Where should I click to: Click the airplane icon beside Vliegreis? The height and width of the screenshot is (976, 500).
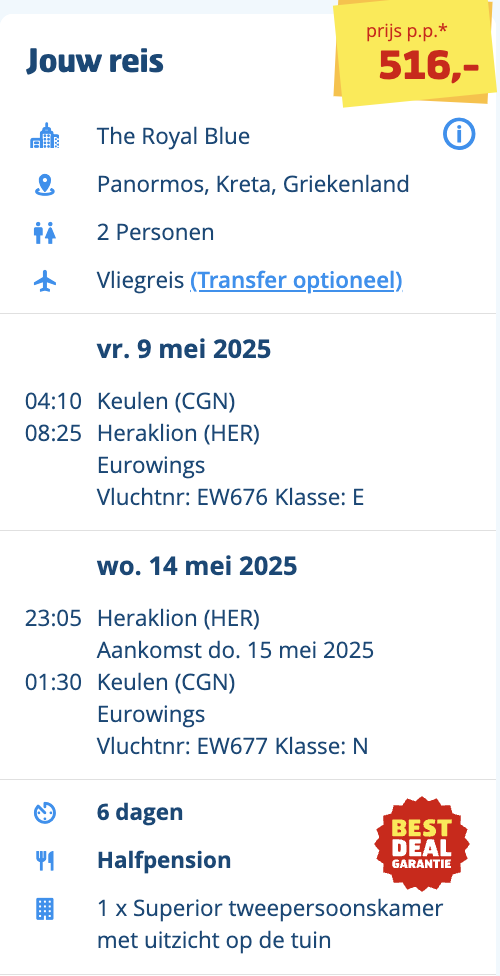[x=45, y=282]
